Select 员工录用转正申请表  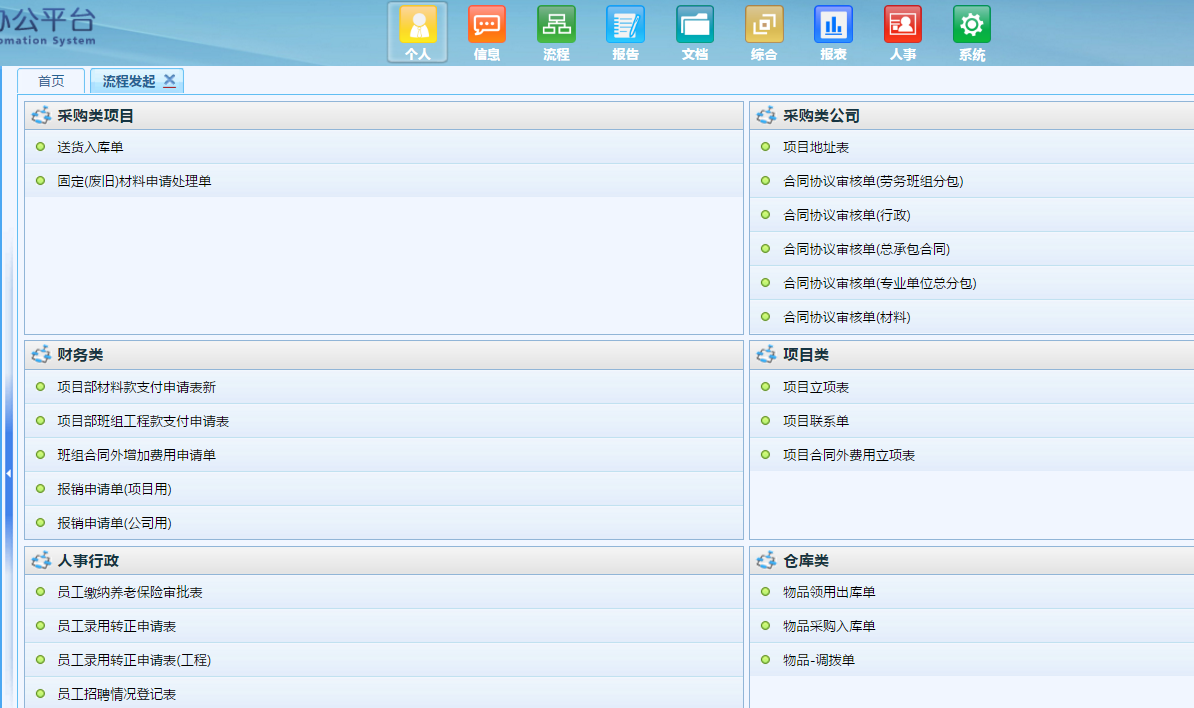click(x=117, y=627)
